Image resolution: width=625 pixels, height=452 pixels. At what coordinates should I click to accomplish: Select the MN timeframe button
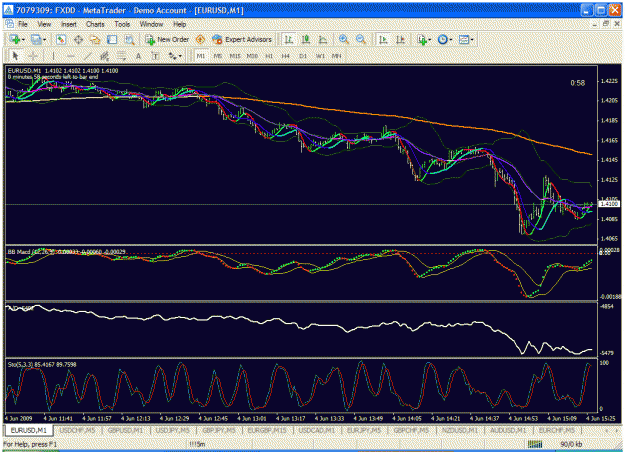point(337,56)
